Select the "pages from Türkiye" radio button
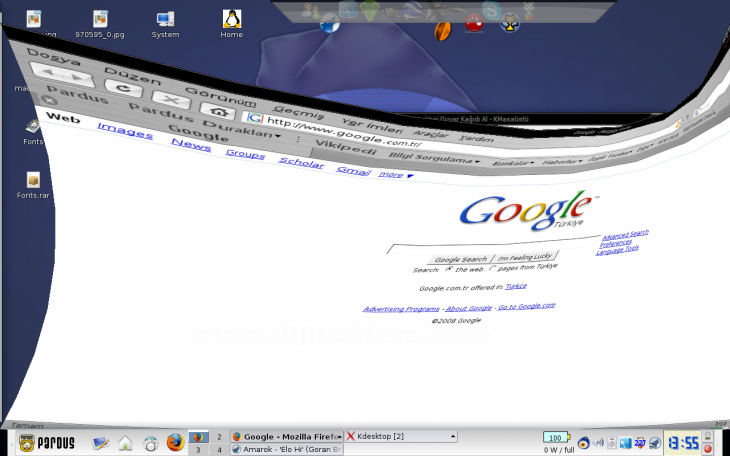730x456 pixels. [x=491, y=267]
